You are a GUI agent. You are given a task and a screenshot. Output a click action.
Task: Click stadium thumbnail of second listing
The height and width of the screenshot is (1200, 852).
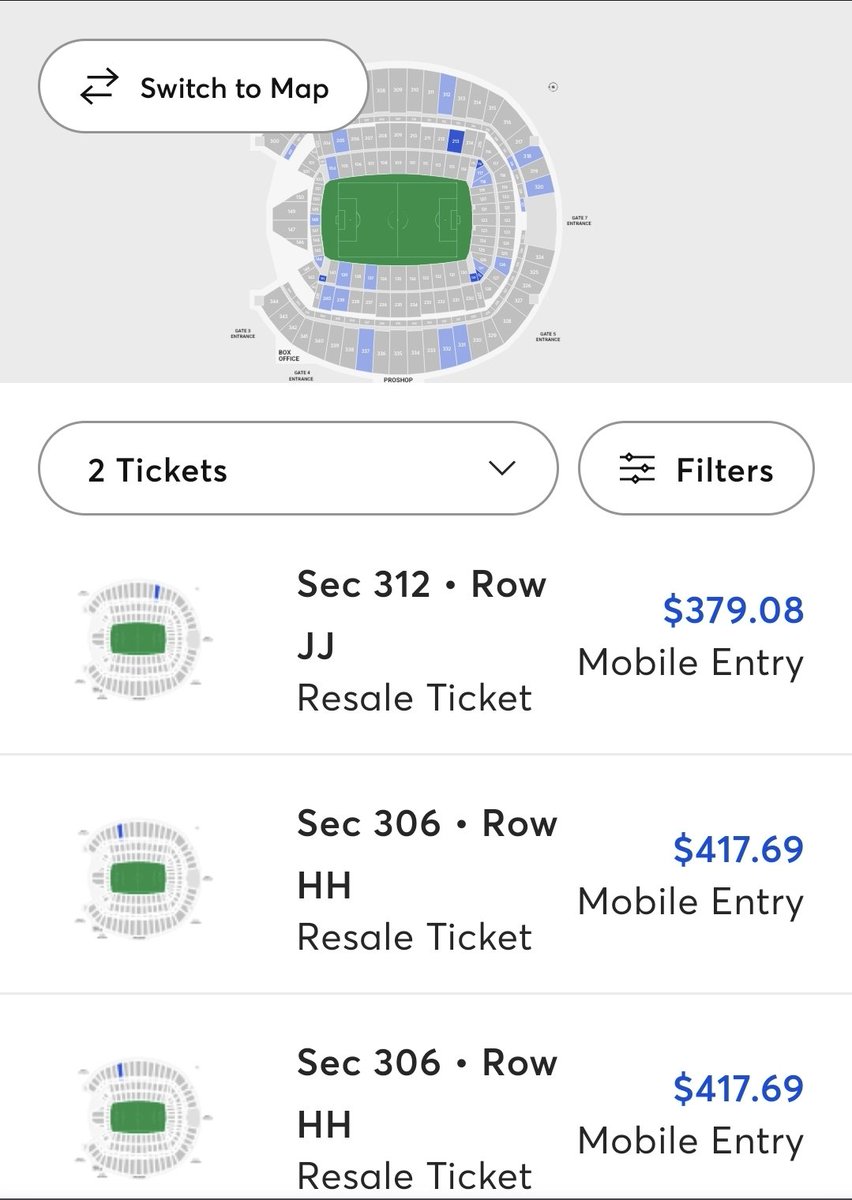(138, 875)
